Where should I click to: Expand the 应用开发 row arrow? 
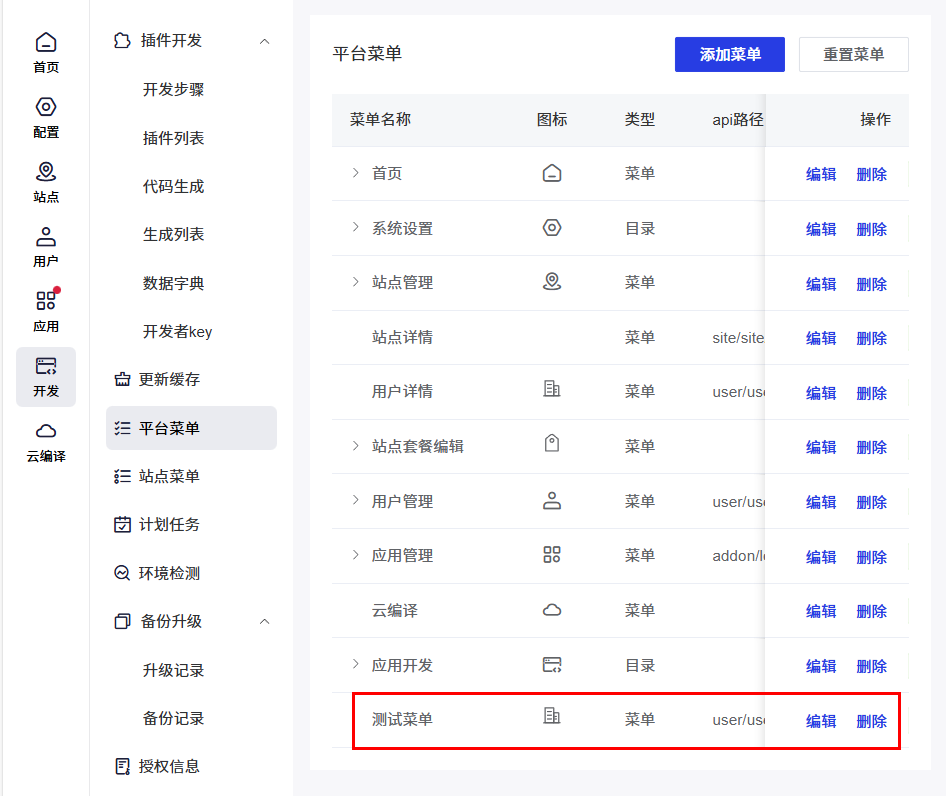(355, 665)
